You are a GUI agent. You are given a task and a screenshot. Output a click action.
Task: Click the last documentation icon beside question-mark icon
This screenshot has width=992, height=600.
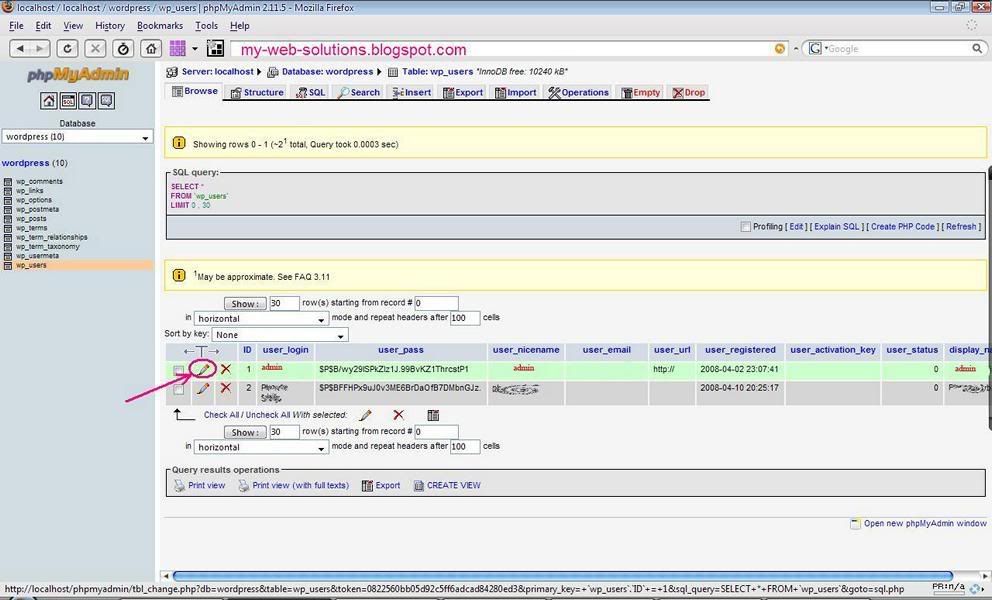tap(106, 101)
